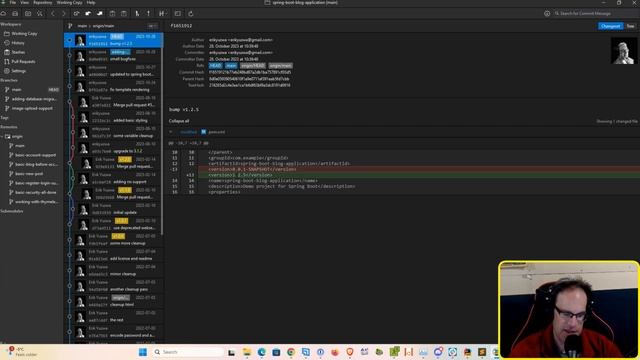
Task: Click the Collapse all link
Action: coord(179,121)
